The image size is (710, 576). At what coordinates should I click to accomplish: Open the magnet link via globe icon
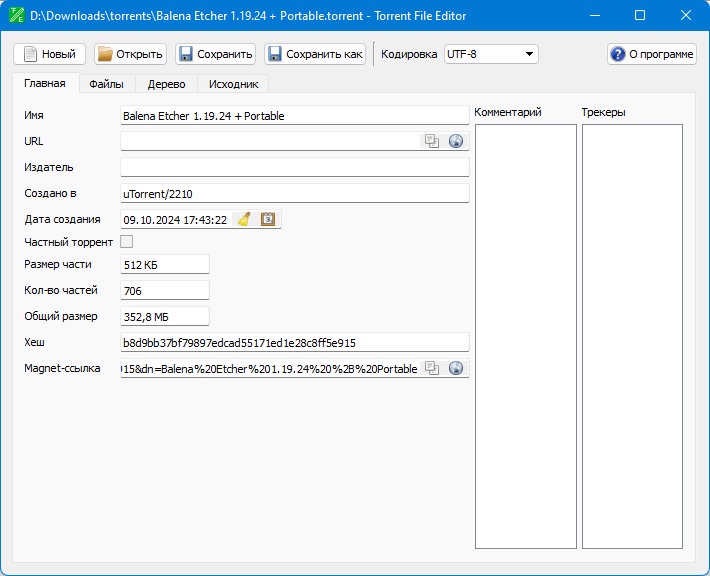456,368
